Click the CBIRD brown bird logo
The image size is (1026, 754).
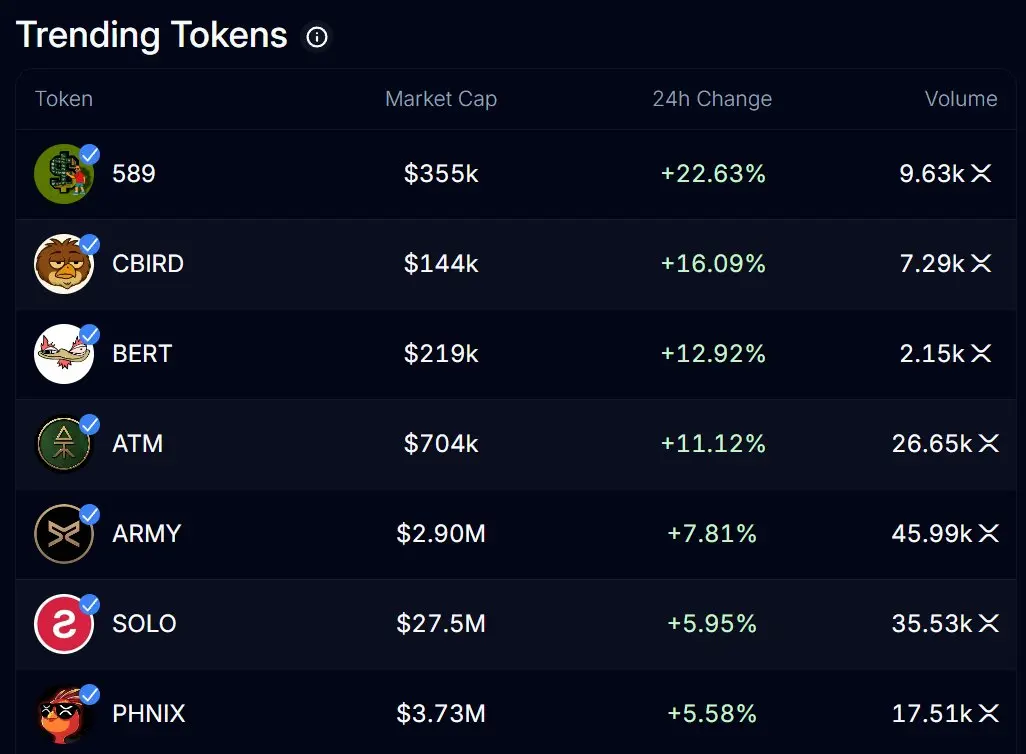coord(63,264)
